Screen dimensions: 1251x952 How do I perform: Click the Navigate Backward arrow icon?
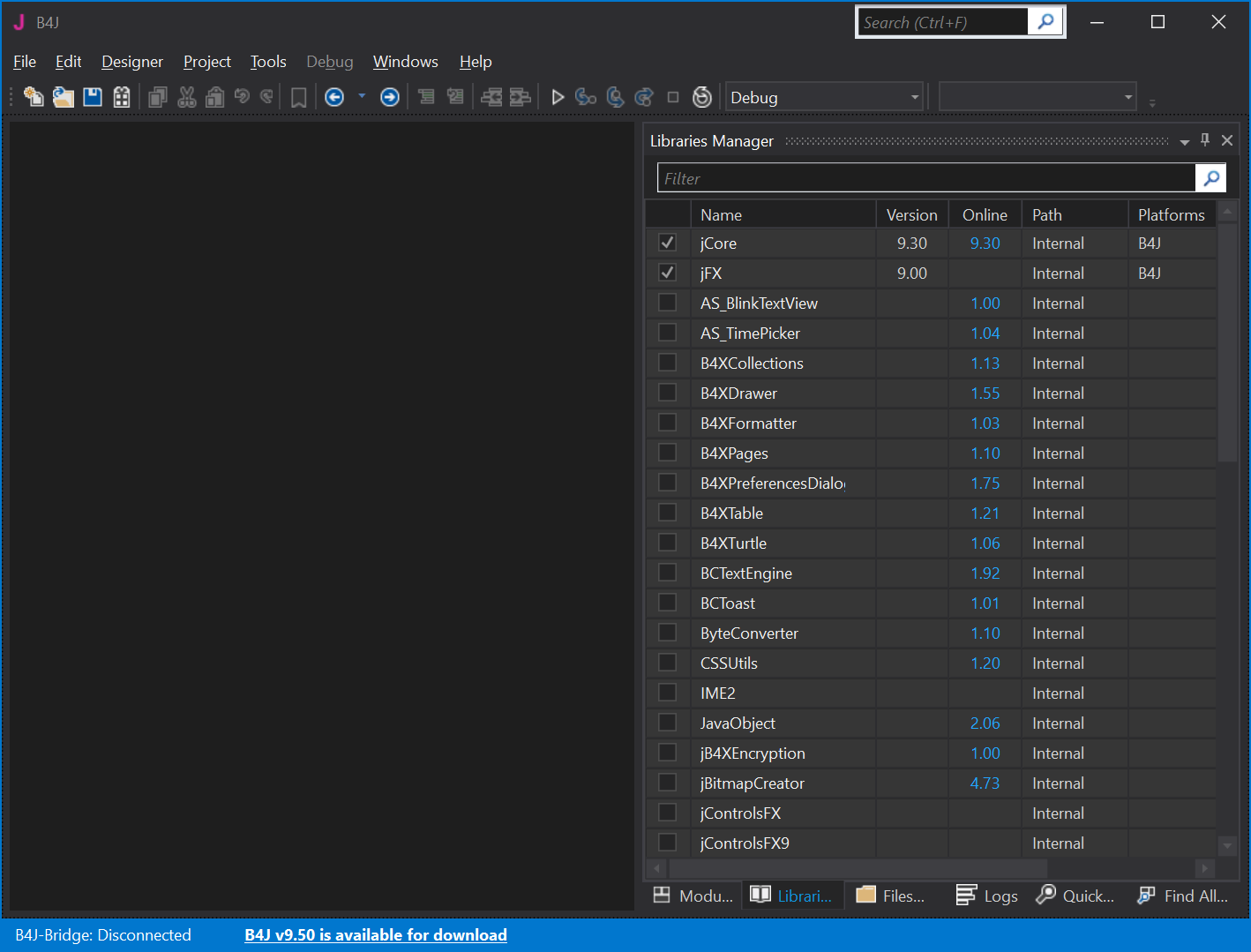(x=334, y=97)
